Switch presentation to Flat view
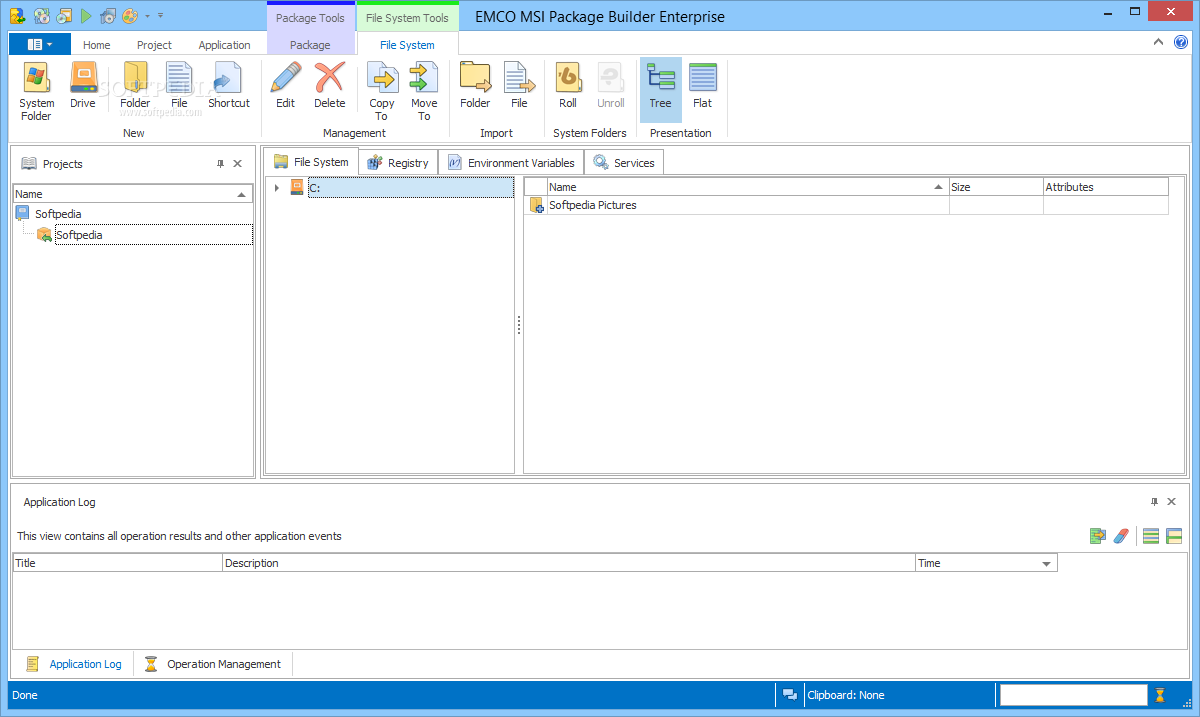The image size is (1200, 717). click(x=703, y=86)
